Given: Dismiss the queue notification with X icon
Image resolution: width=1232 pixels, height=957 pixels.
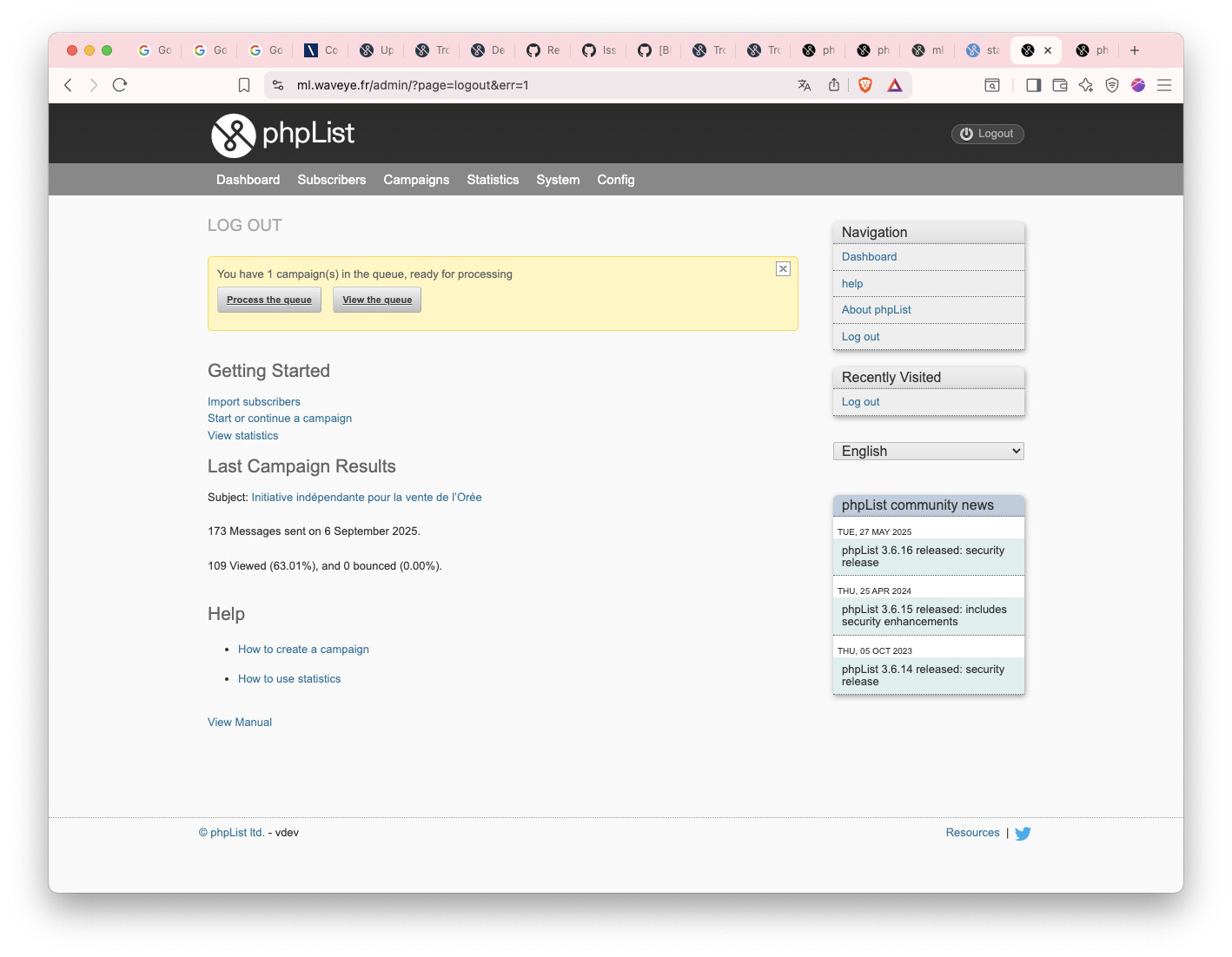Looking at the screenshot, I should coord(783,269).
